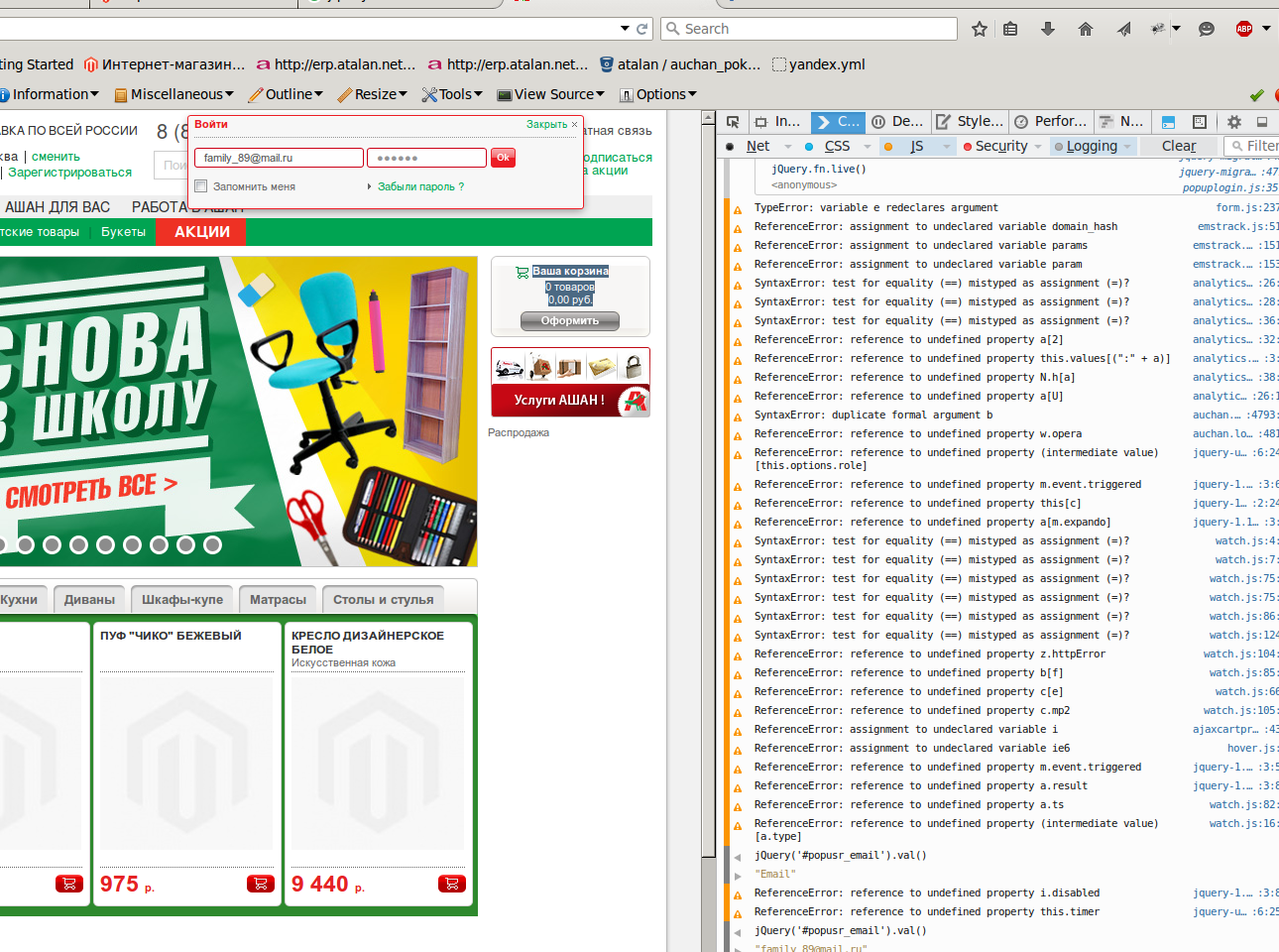Image resolution: width=1279 pixels, height=952 pixels.
Task: Close the login popup via Закрыть
Action: pos(551,125)
